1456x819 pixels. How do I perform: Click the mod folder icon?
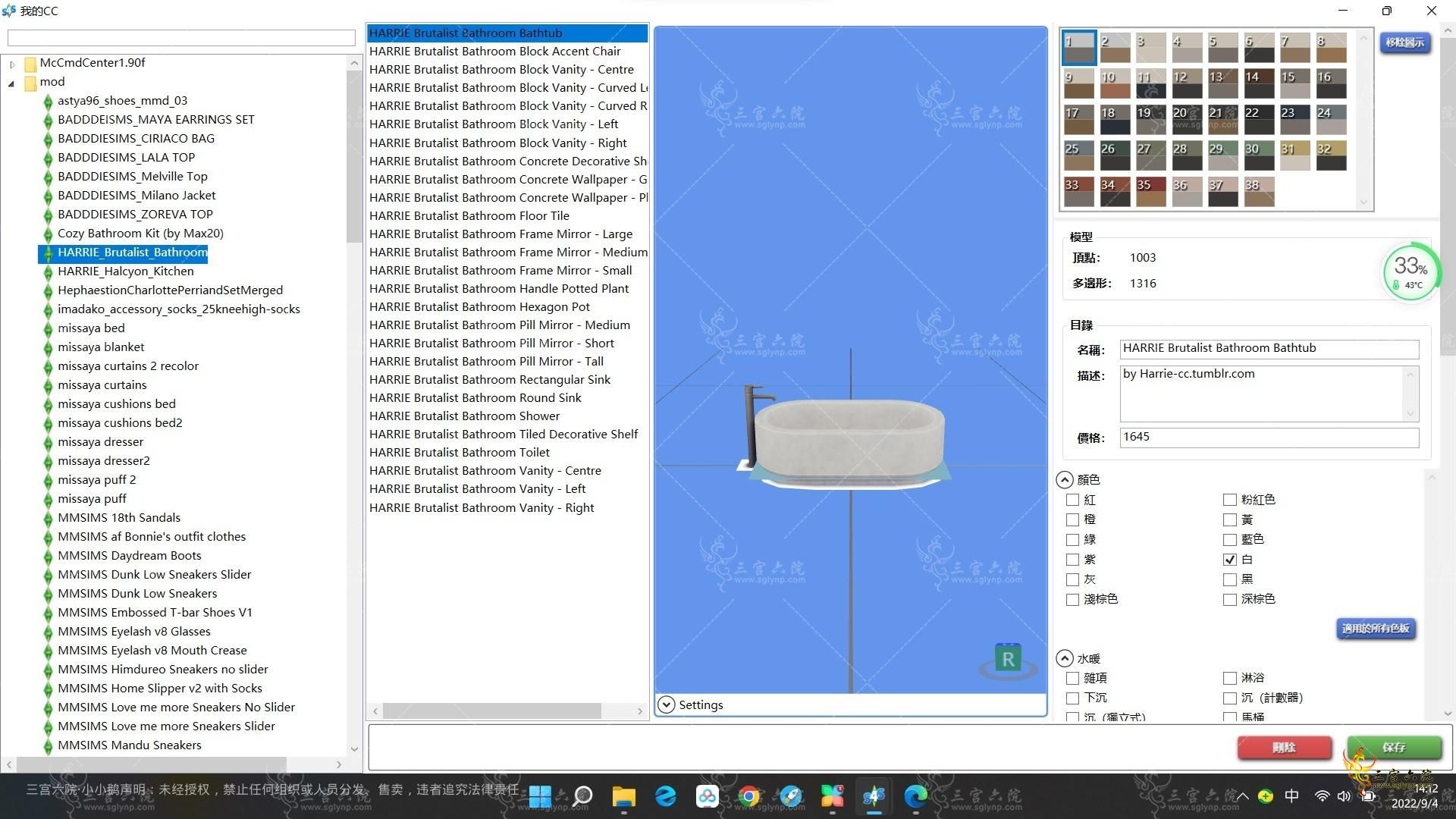(x=30, y=82)
